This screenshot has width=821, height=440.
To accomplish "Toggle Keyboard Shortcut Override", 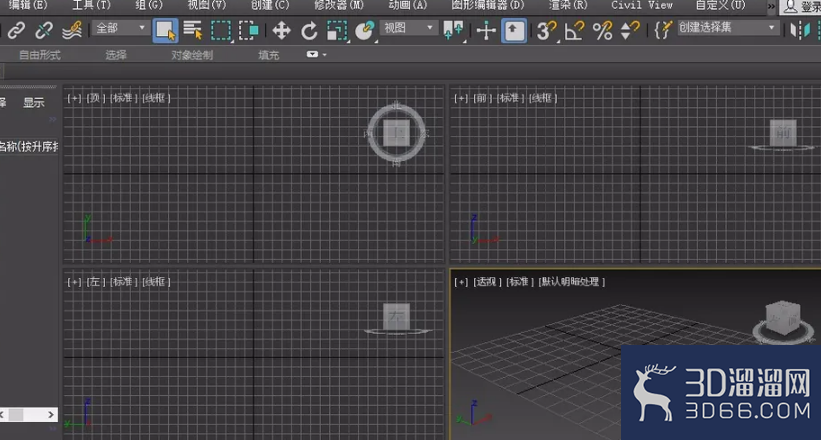I will [x=514, y=30].
